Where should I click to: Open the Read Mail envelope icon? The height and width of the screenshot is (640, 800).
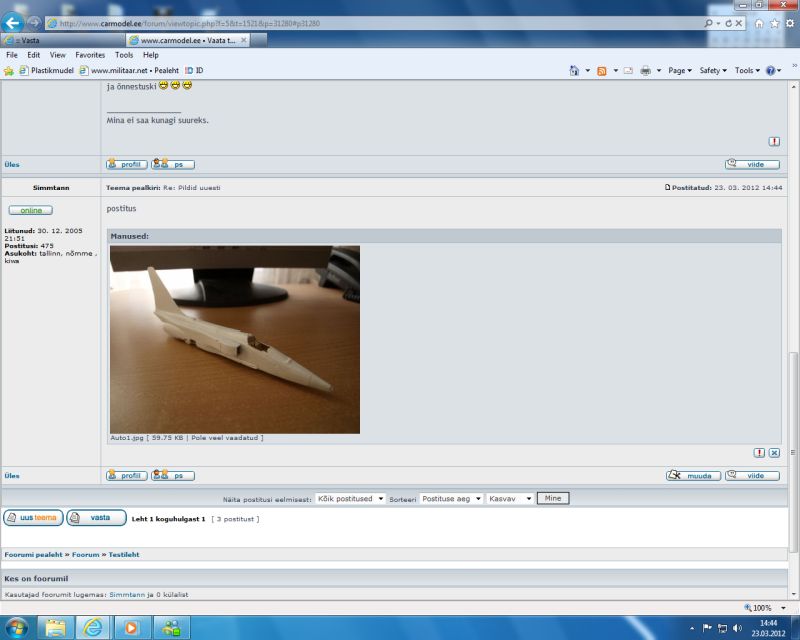pos(627,70)
